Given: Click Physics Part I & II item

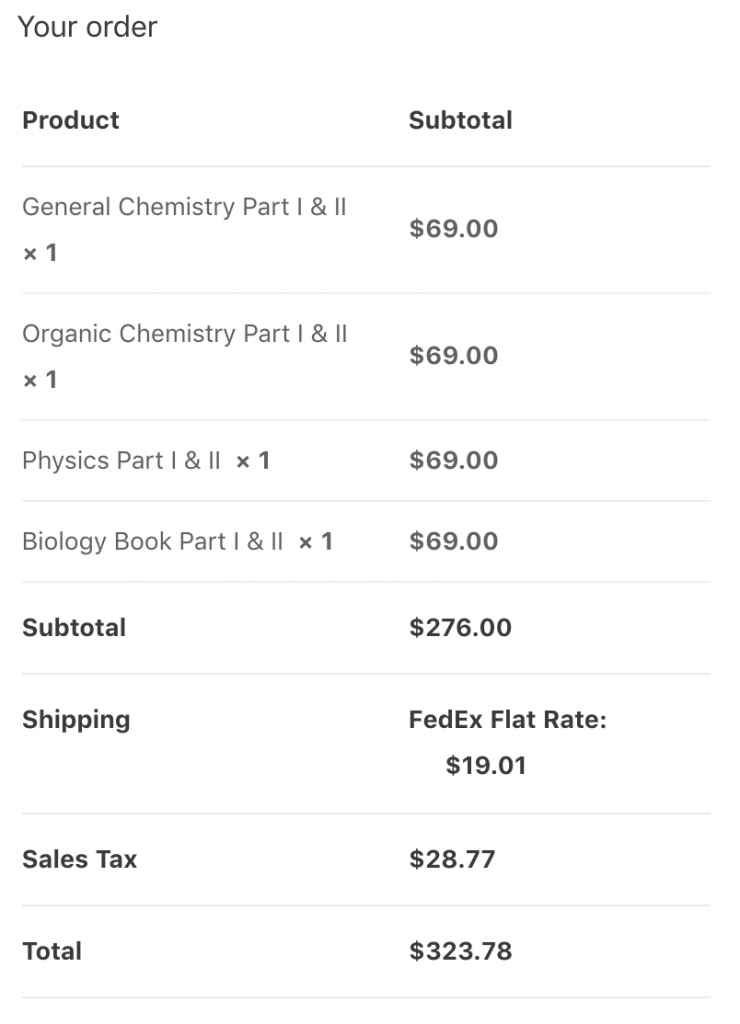Looking at the screenshot, I should pos(121,460).
